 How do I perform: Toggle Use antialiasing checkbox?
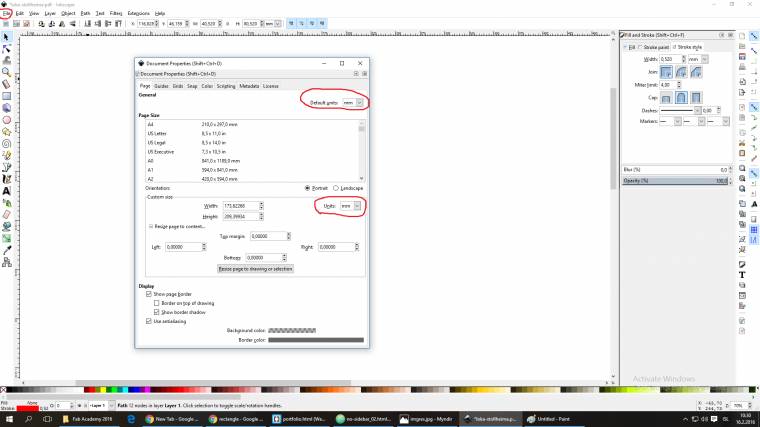point(149,321)
